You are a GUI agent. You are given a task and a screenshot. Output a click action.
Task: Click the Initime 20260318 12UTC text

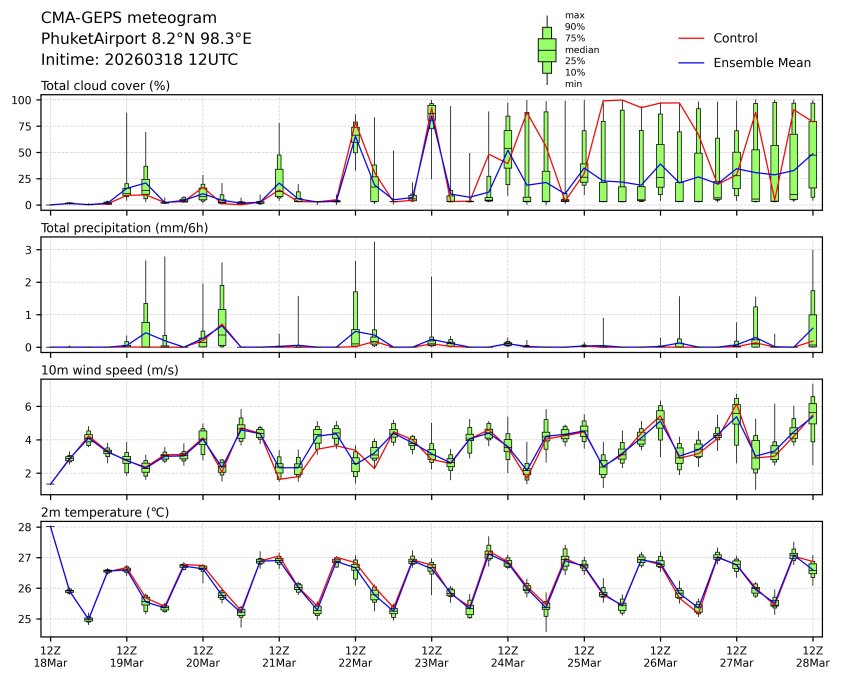point(139,60)
